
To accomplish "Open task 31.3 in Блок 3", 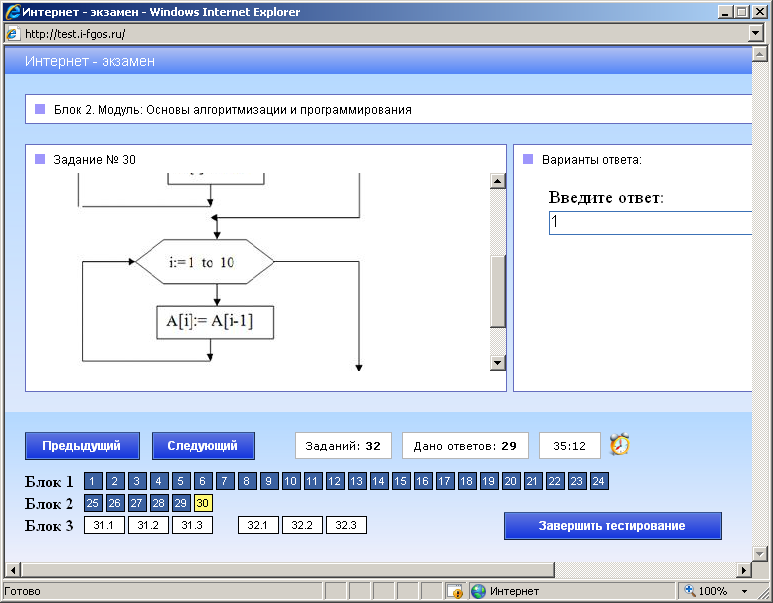I will [x=192, y=525].
